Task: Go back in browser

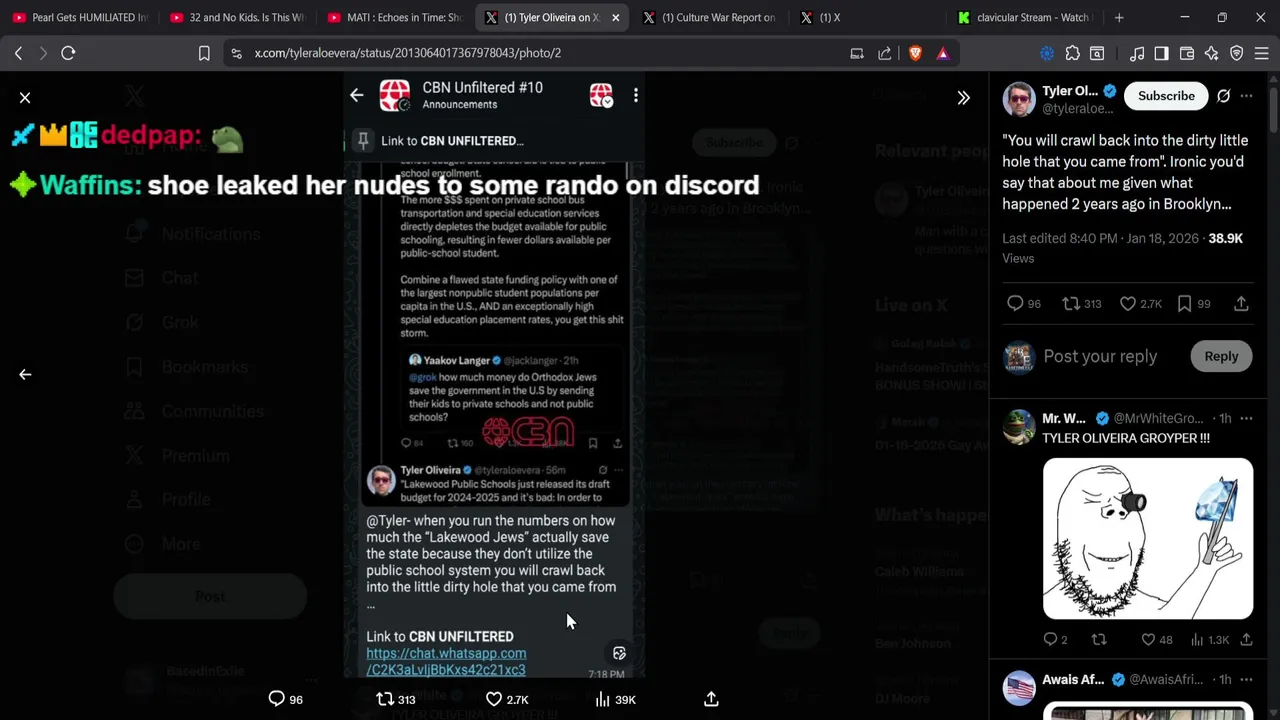Action: click(18, 53)
